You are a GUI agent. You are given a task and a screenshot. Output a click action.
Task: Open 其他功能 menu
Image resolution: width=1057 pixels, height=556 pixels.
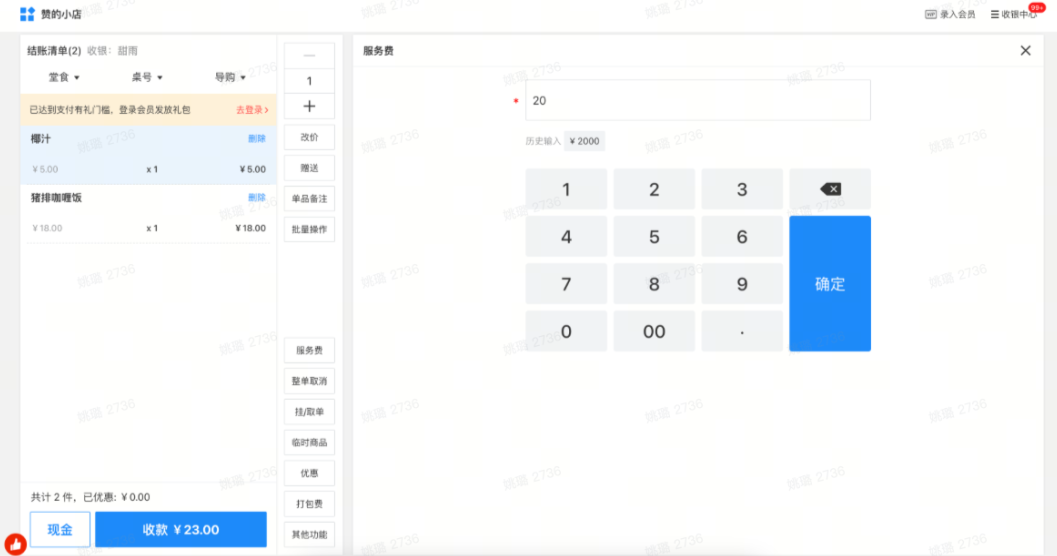click(309, 534)
